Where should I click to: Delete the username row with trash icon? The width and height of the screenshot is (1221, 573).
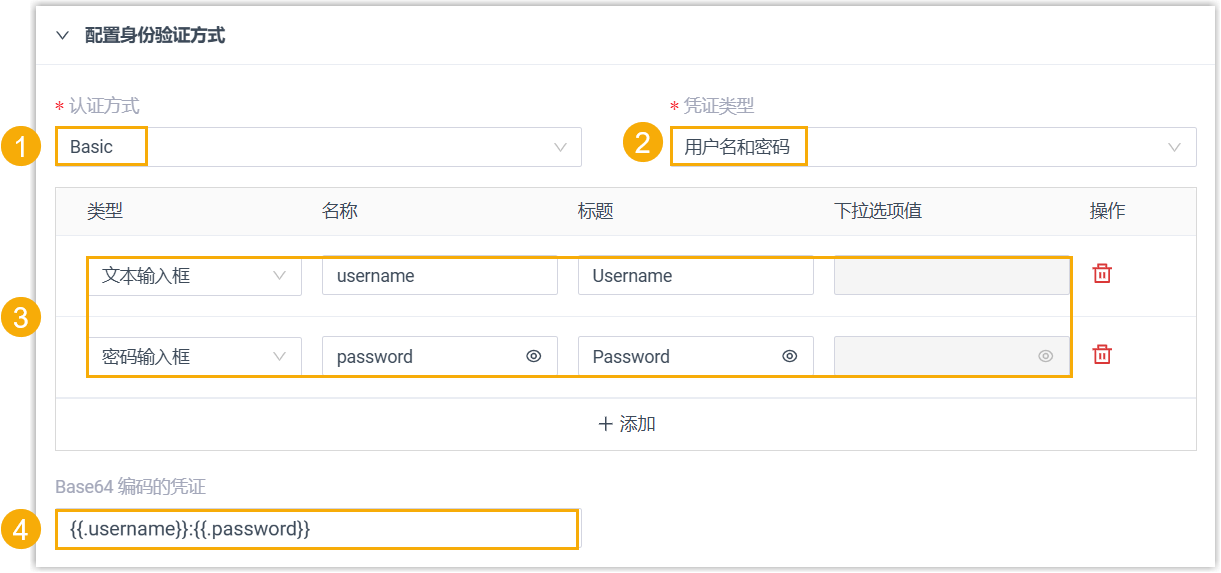point(1102,274)
